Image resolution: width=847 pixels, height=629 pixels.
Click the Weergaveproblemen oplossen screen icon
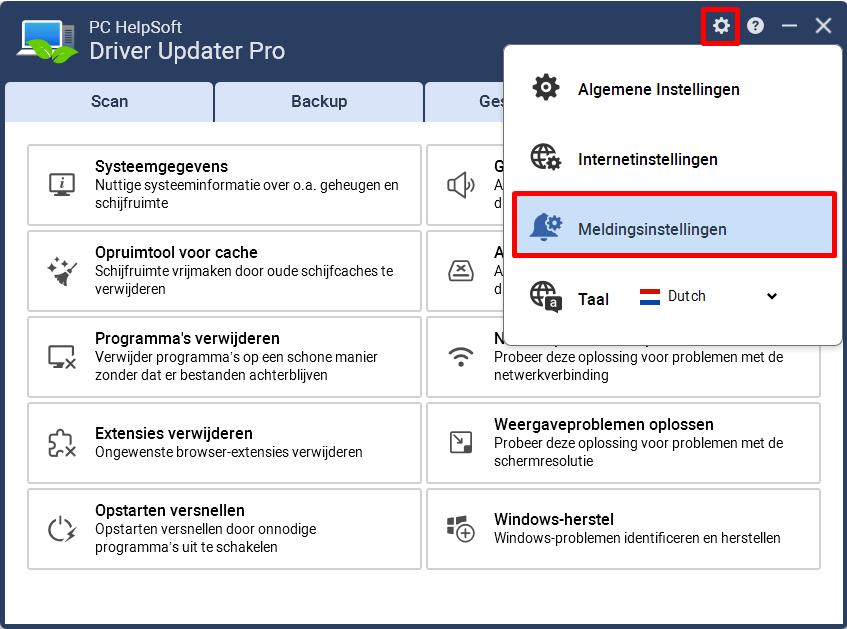461,443
